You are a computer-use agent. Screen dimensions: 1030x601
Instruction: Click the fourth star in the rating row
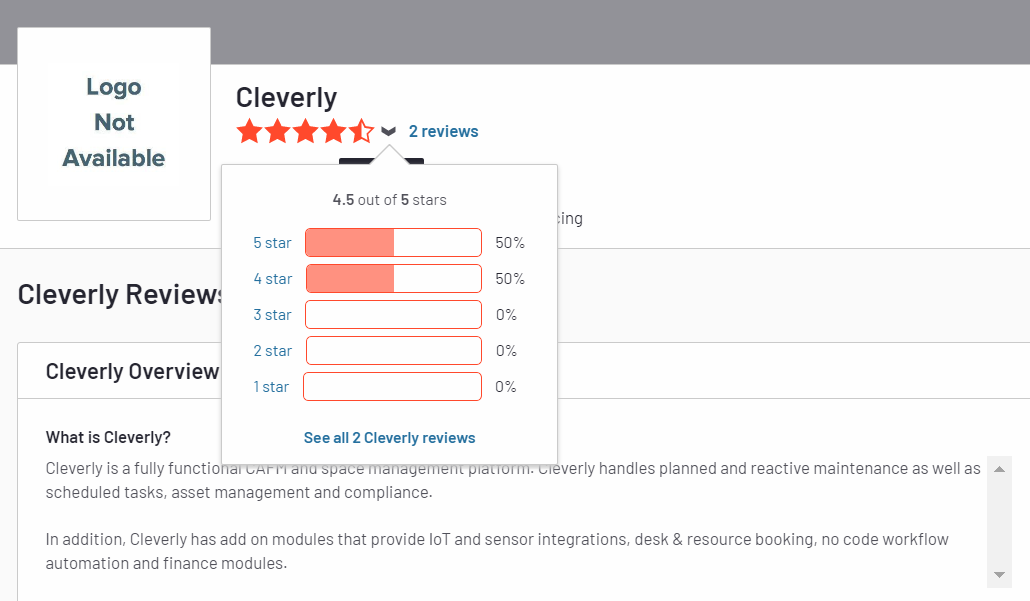click(x=333, y=130)
